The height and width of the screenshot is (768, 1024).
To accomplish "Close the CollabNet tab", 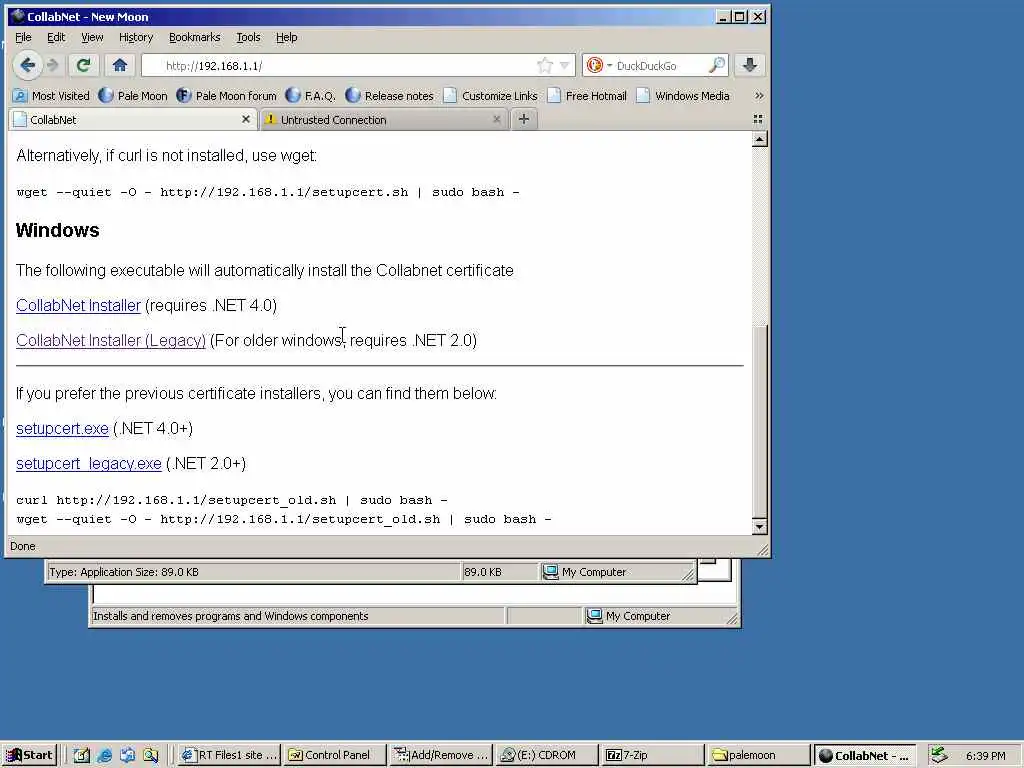I will pos(246,120).
